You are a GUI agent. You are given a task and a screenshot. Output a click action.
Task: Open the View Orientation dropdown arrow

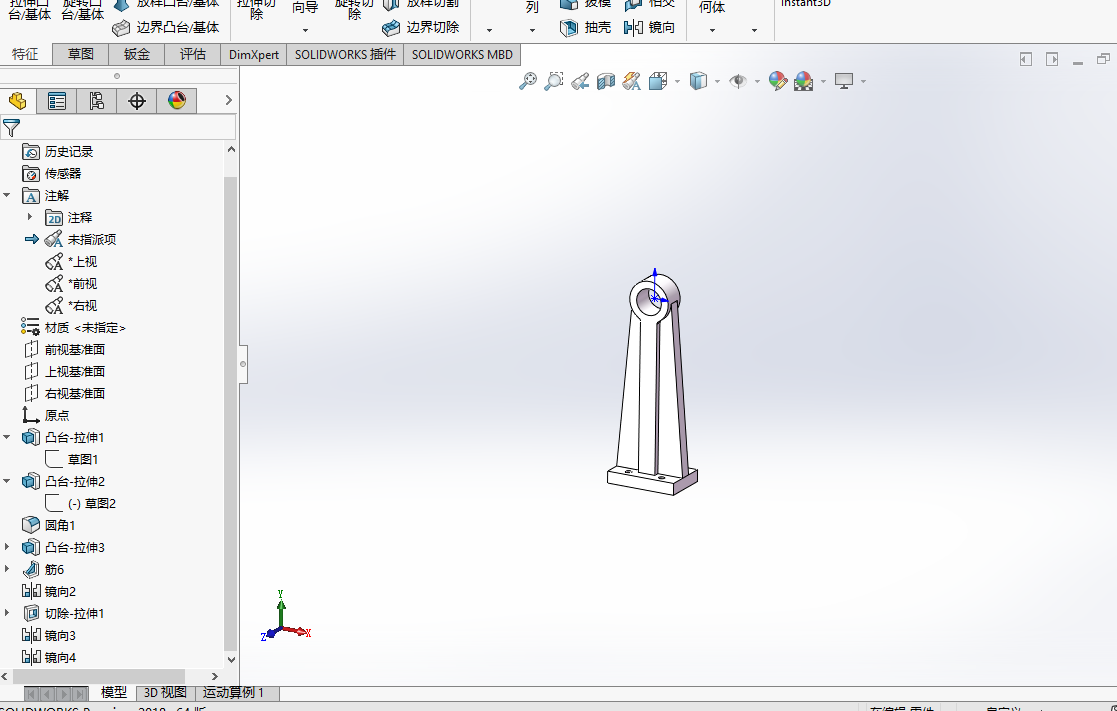pos(677,82)
